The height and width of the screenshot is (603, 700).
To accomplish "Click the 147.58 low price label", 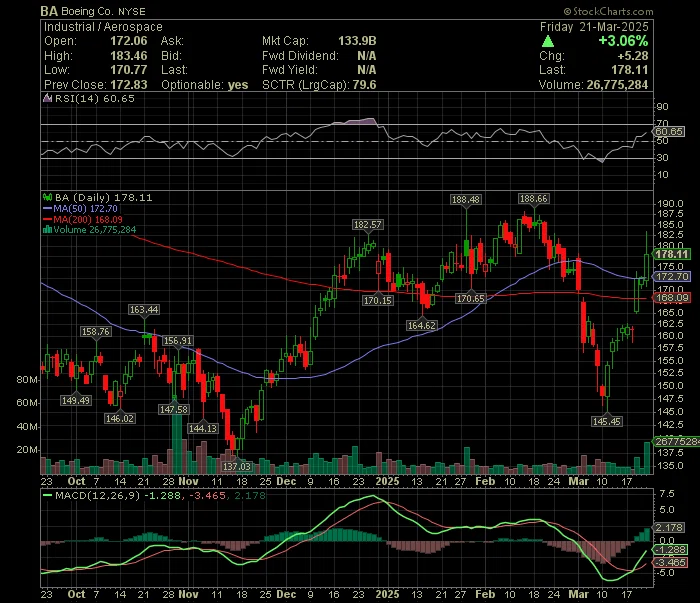I will pyautogui.click(x=174, y=409).
